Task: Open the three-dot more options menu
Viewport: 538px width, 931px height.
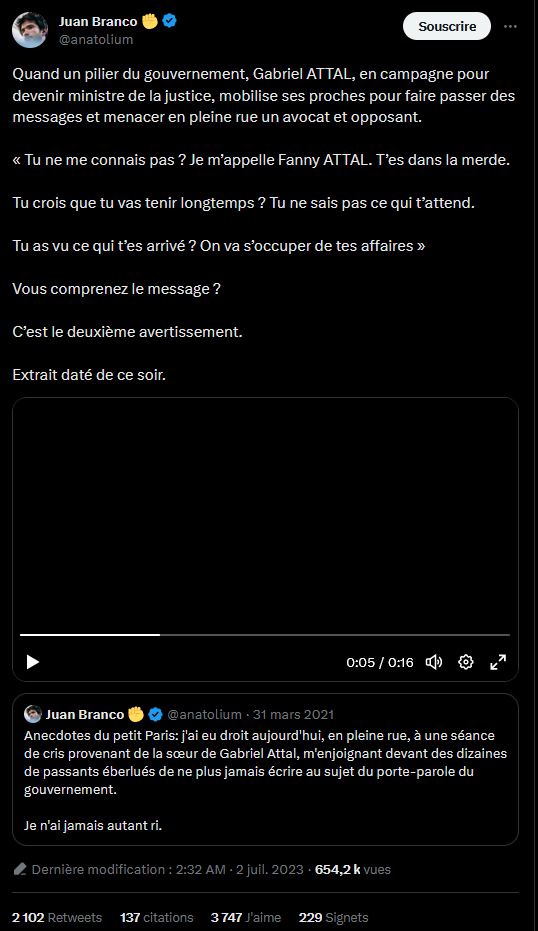Action: tap(510, 27)
